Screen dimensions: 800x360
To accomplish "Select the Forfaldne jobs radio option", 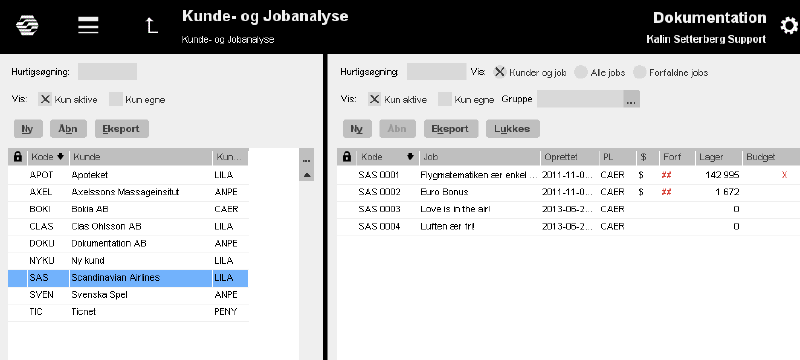I will (640, 72).
